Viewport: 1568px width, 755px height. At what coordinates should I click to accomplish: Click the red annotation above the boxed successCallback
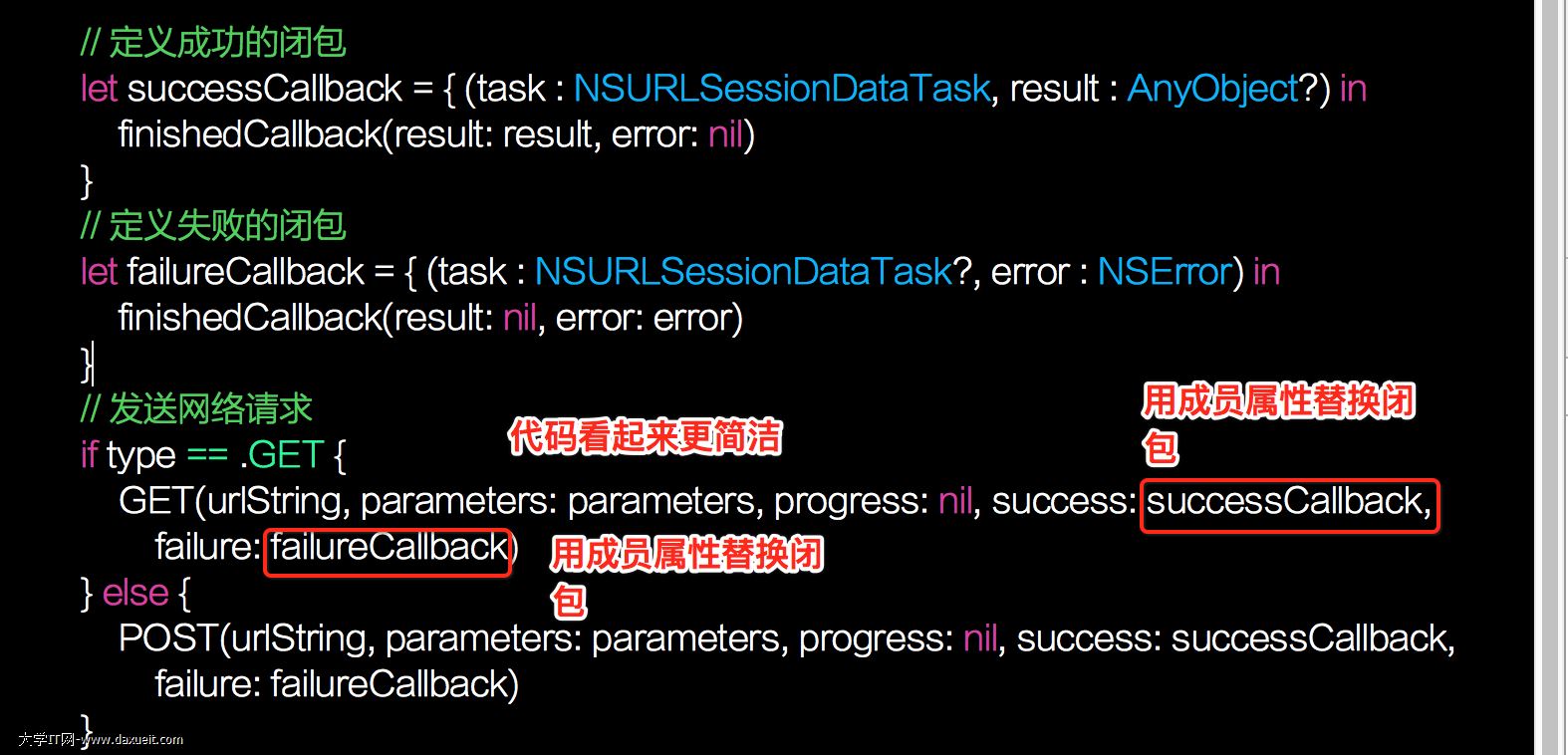(x=1277, y=401)
